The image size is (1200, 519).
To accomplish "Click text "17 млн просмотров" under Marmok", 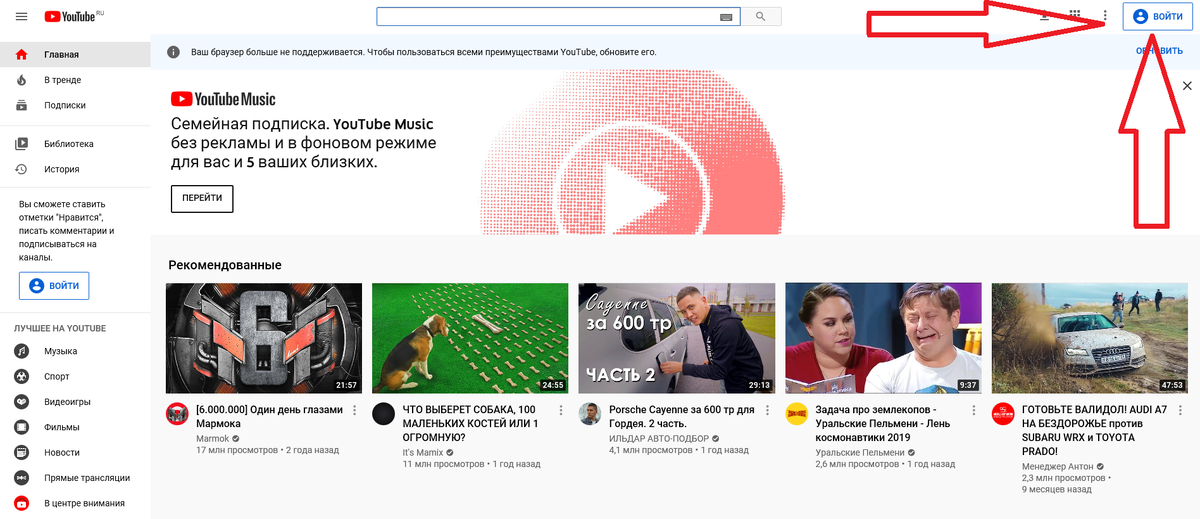I will [x=237, y=451].
